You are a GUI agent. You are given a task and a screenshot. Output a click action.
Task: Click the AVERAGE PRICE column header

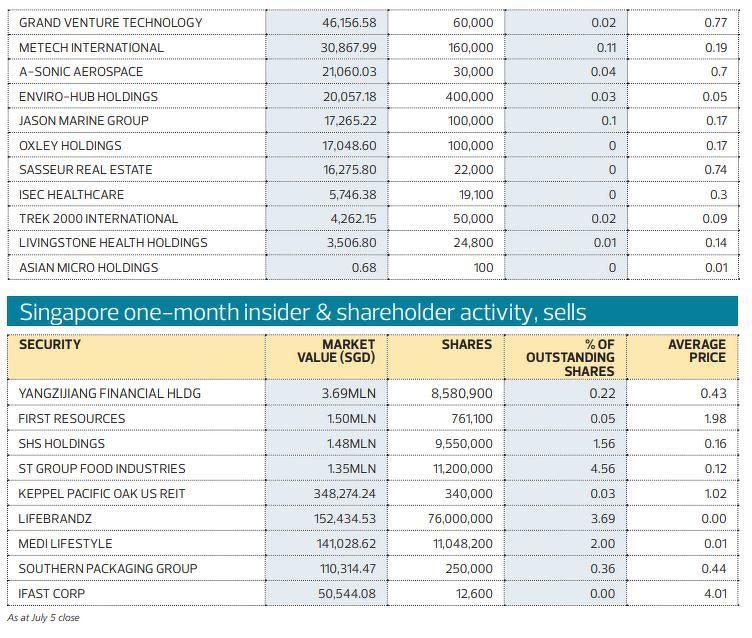tap(697, 351)
